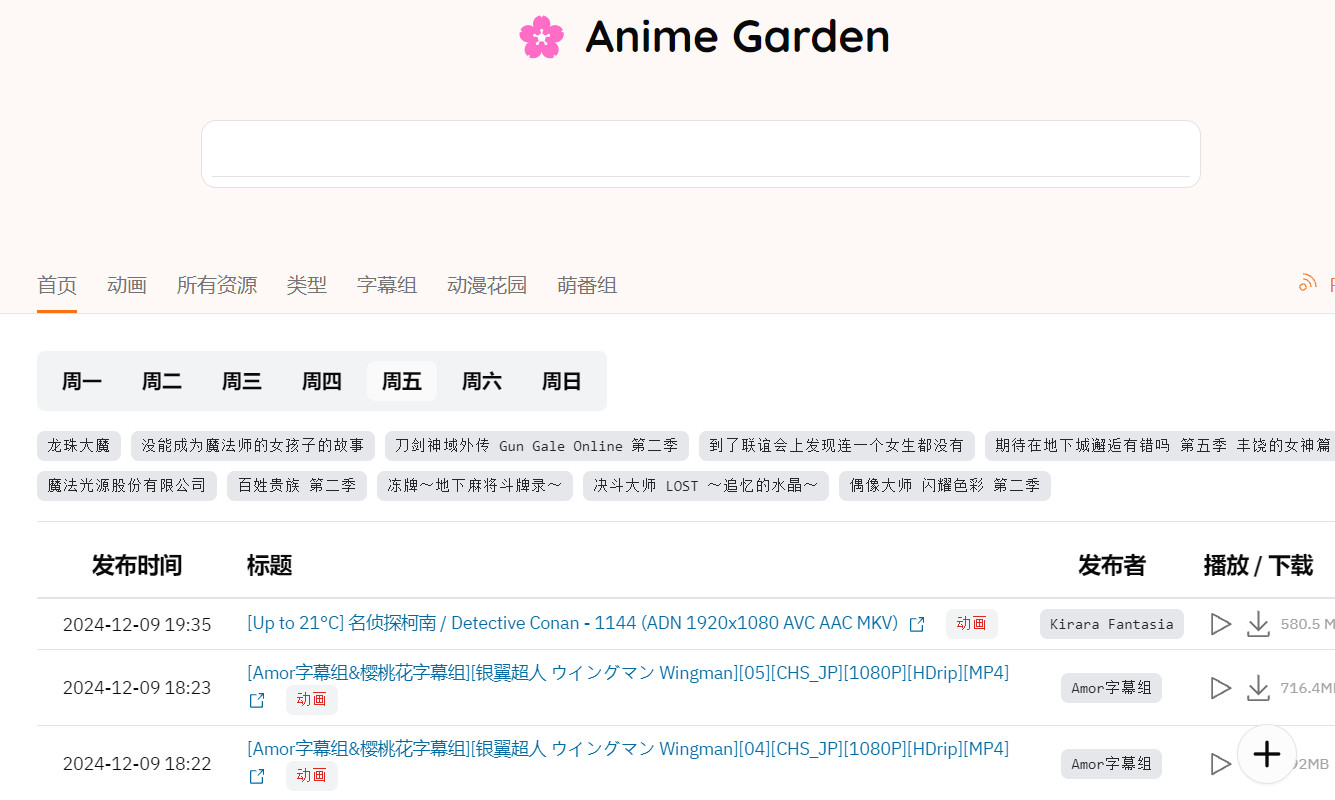Click the timestamp 2024-12-09 18:22

pos(137,764)
